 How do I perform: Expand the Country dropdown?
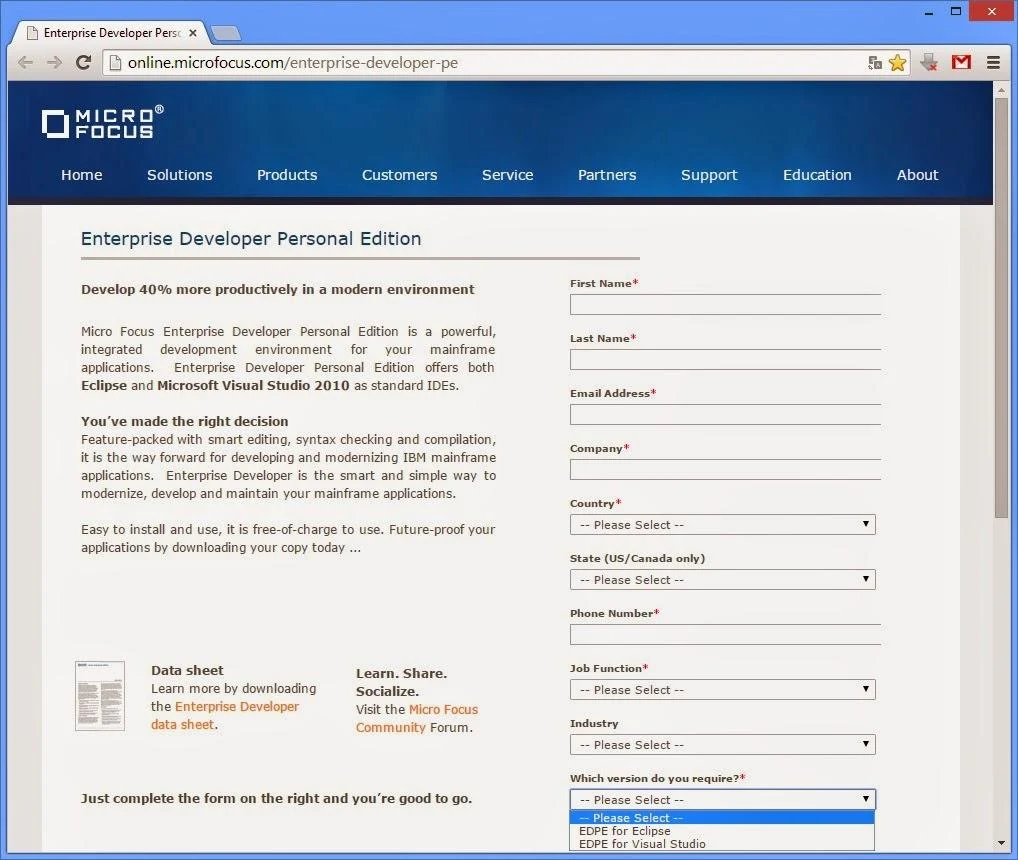[723, 524]
